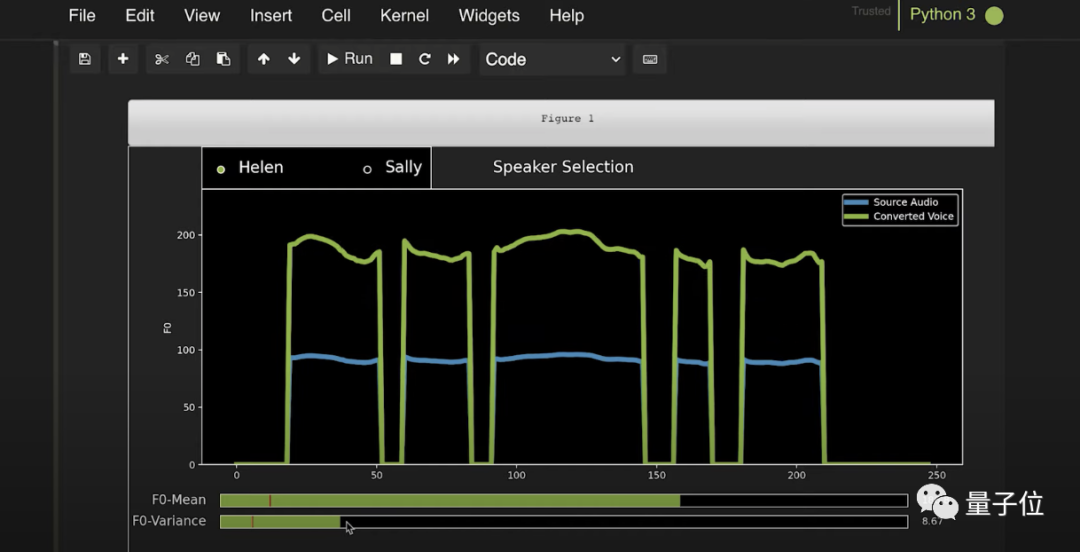
Task: Interrupt the kernel with stop icon
Action: tap(396, 59)
